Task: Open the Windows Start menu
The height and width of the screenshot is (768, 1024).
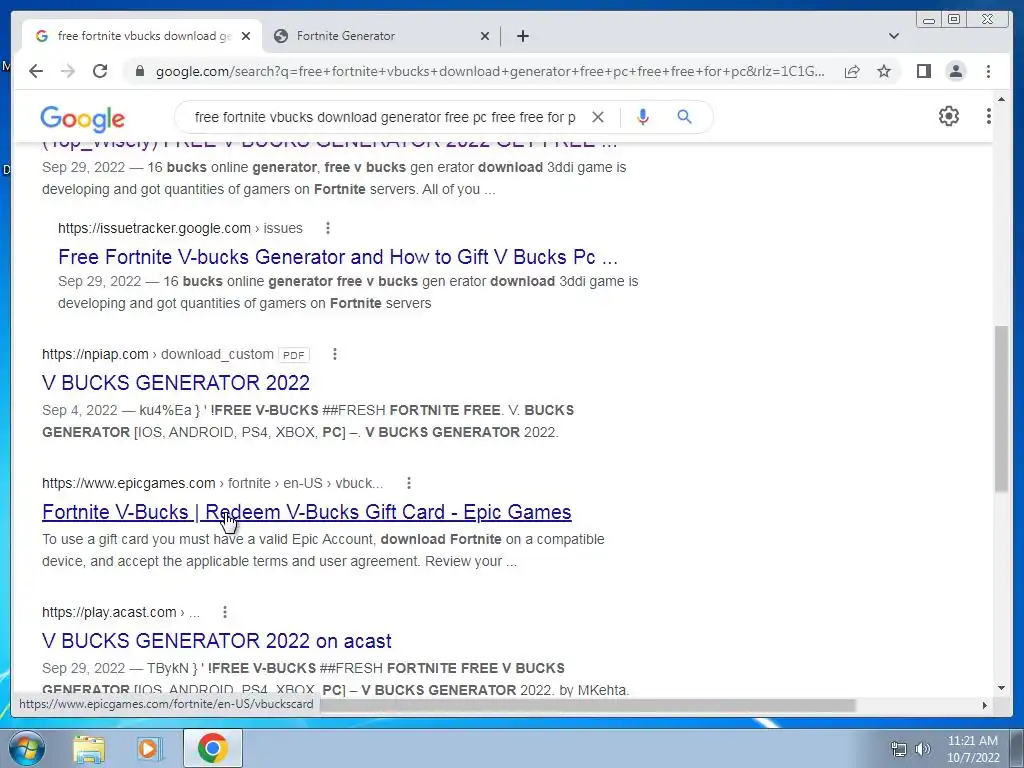Action: click(x=26, y=748)
